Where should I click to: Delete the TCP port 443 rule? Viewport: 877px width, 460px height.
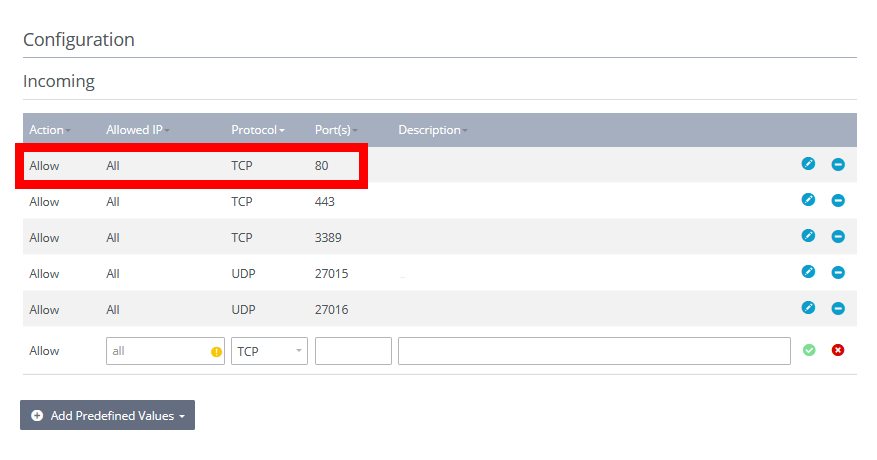click(x=838, y=200)
